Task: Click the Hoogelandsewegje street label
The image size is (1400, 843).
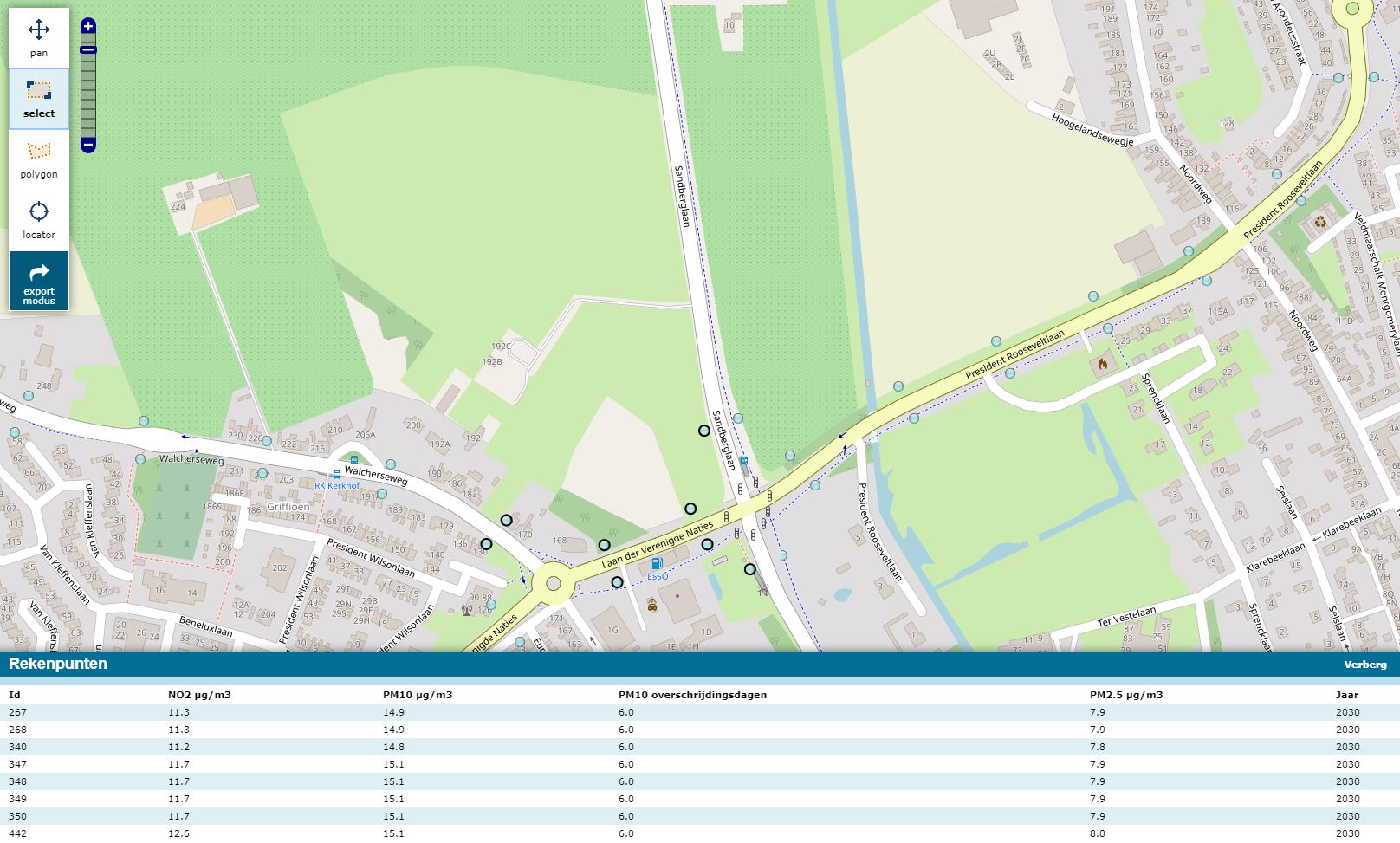Action: (x=1092, y=130)
